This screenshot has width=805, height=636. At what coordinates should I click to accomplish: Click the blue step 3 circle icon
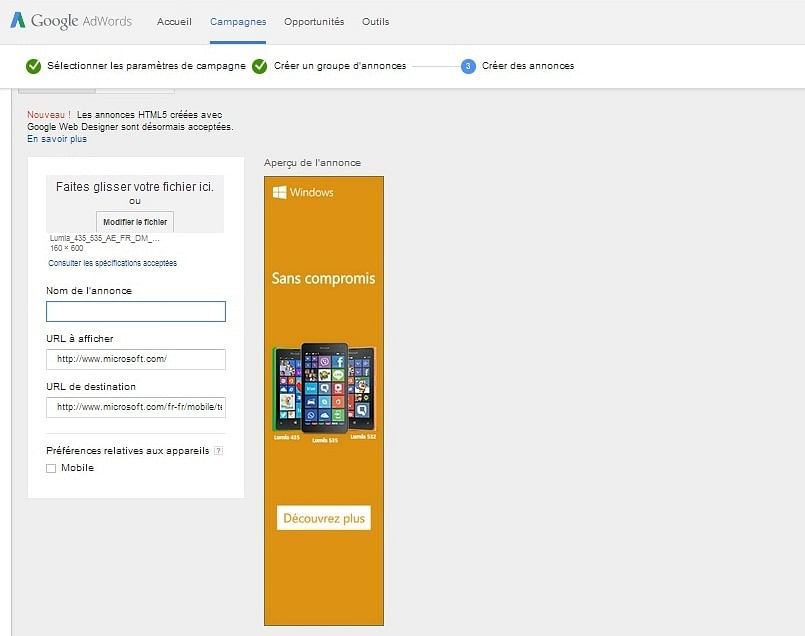[x=468, y=66]
